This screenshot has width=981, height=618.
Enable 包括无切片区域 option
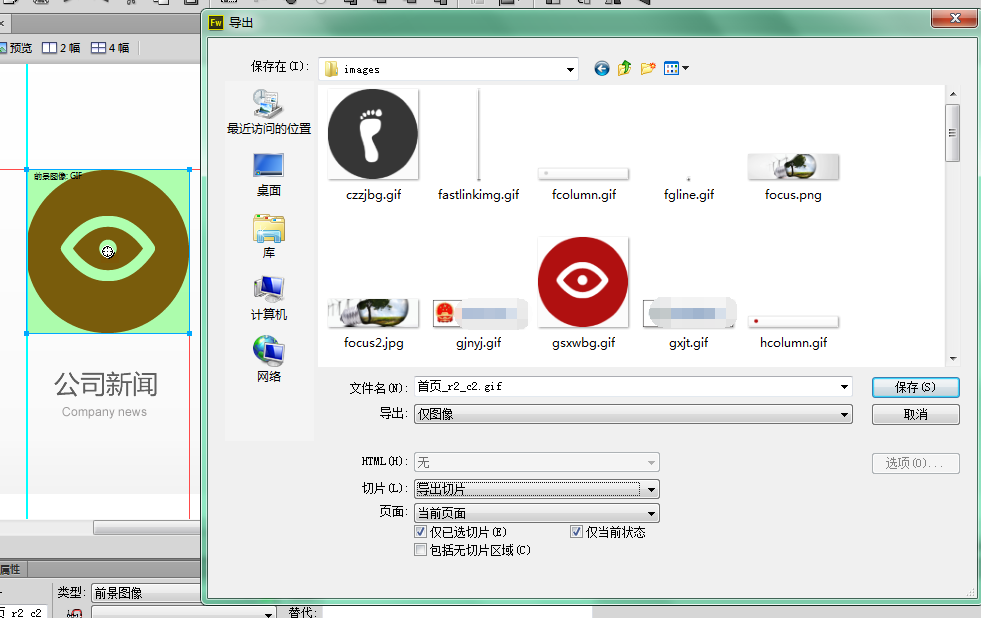421,549
